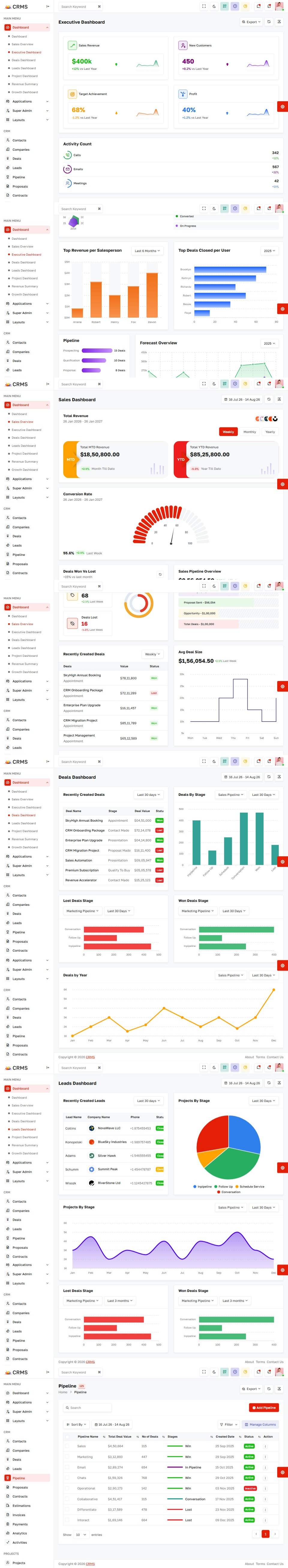This screenshot has height=1568, width=288.
Task: Tick the checkbox for the Email pipeline
Action: (x=67, y=1468)
